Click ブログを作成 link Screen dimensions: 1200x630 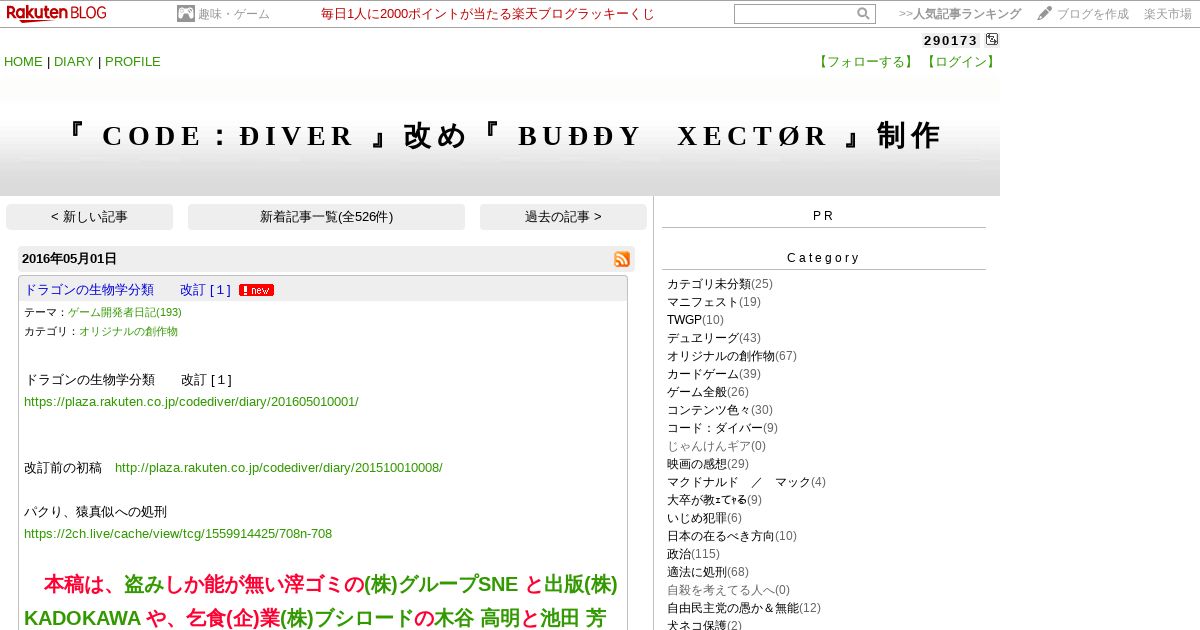[x=1093, y=14]
